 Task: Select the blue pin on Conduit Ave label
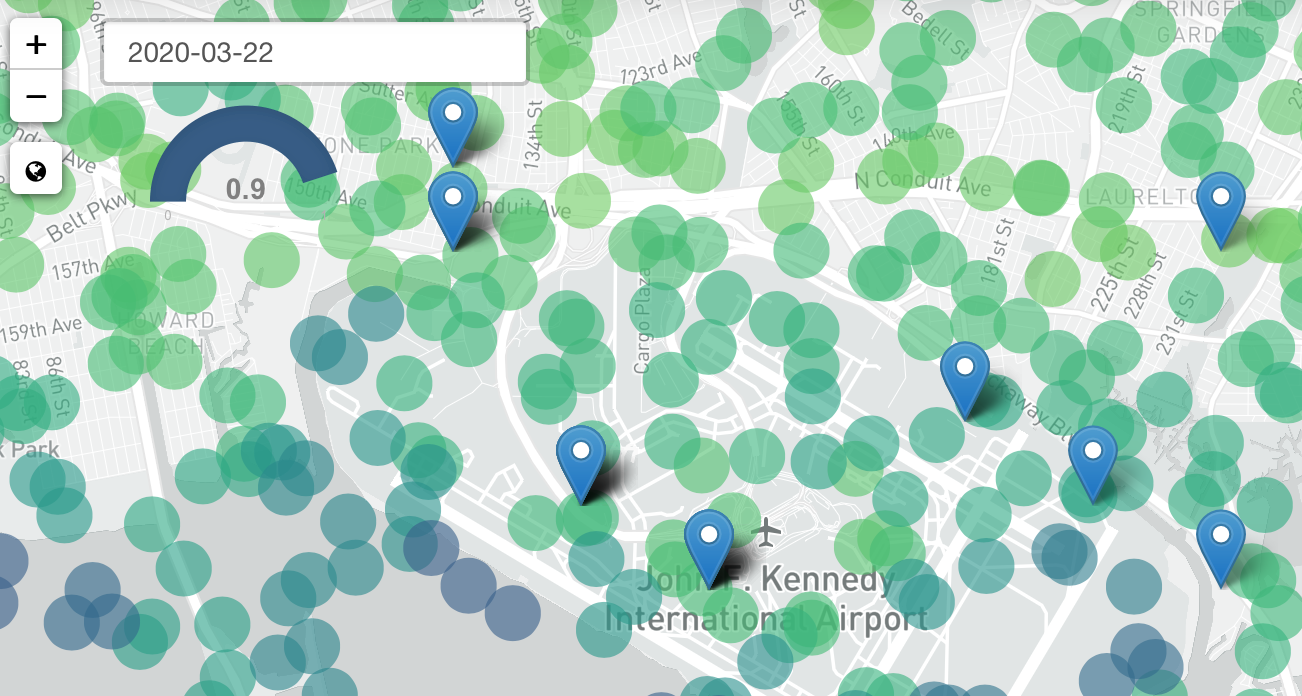453,210
